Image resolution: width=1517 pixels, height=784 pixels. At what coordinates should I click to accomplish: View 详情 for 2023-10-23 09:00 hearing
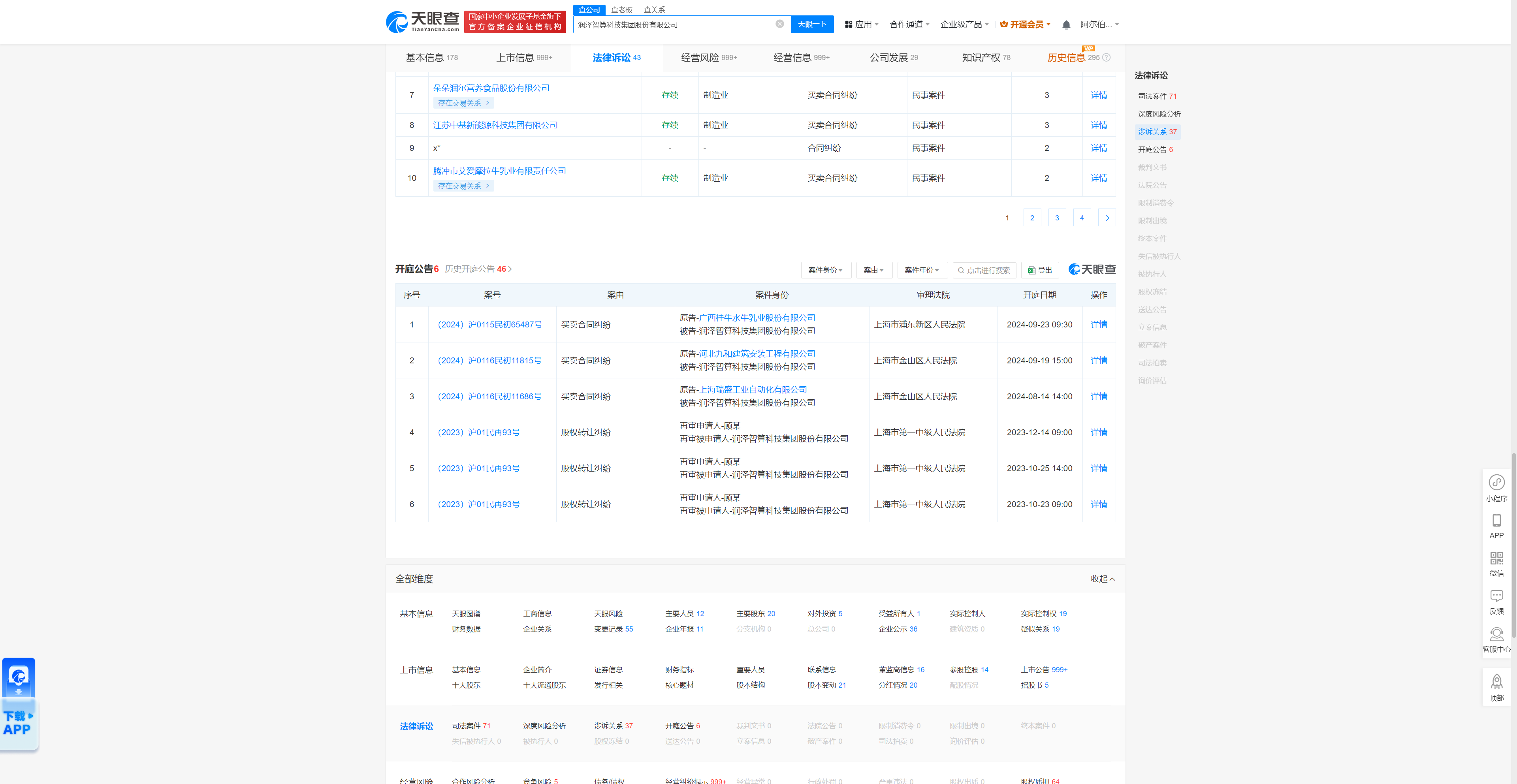coord(1098,504)
